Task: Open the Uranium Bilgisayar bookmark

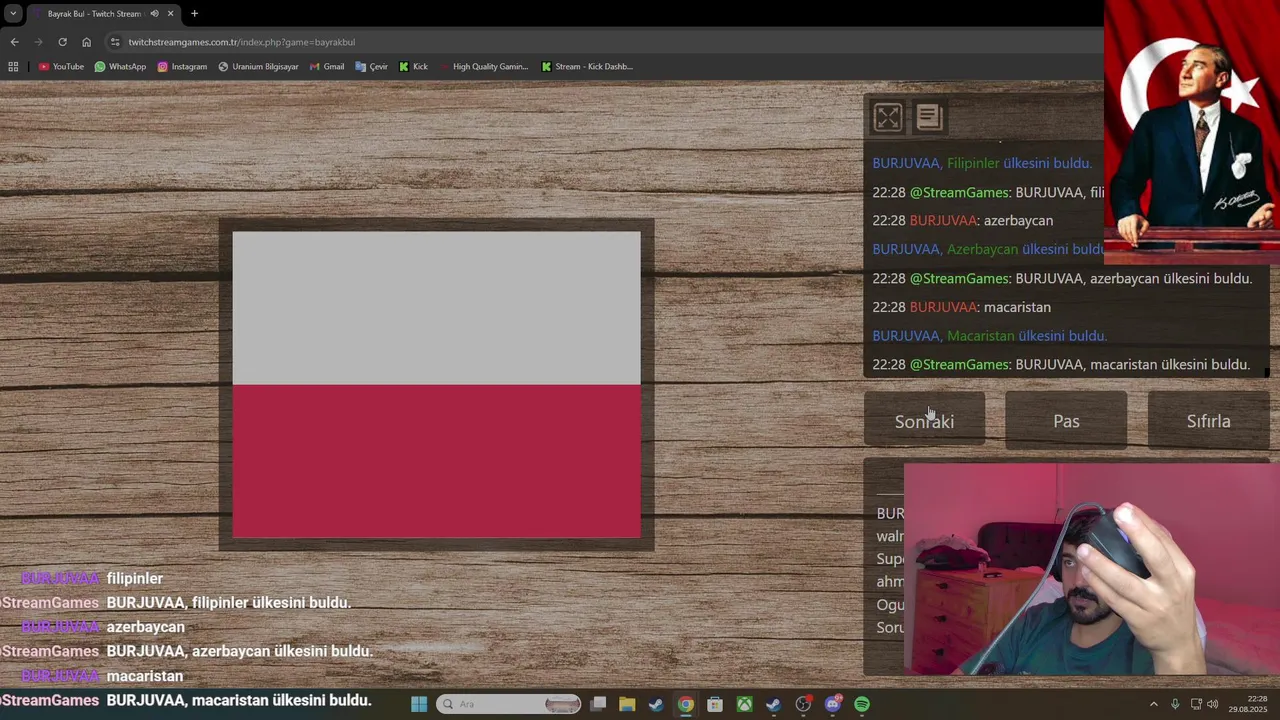Action: pos(258,67)
